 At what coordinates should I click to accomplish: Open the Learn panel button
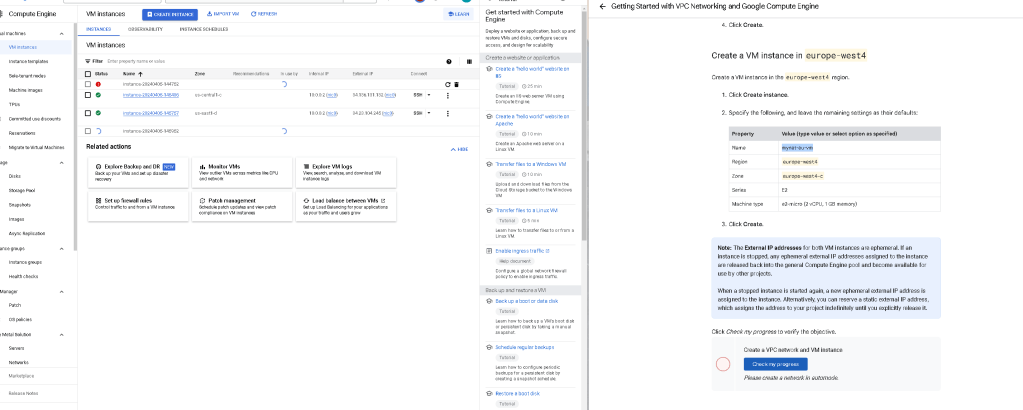(x=459, y=14)
